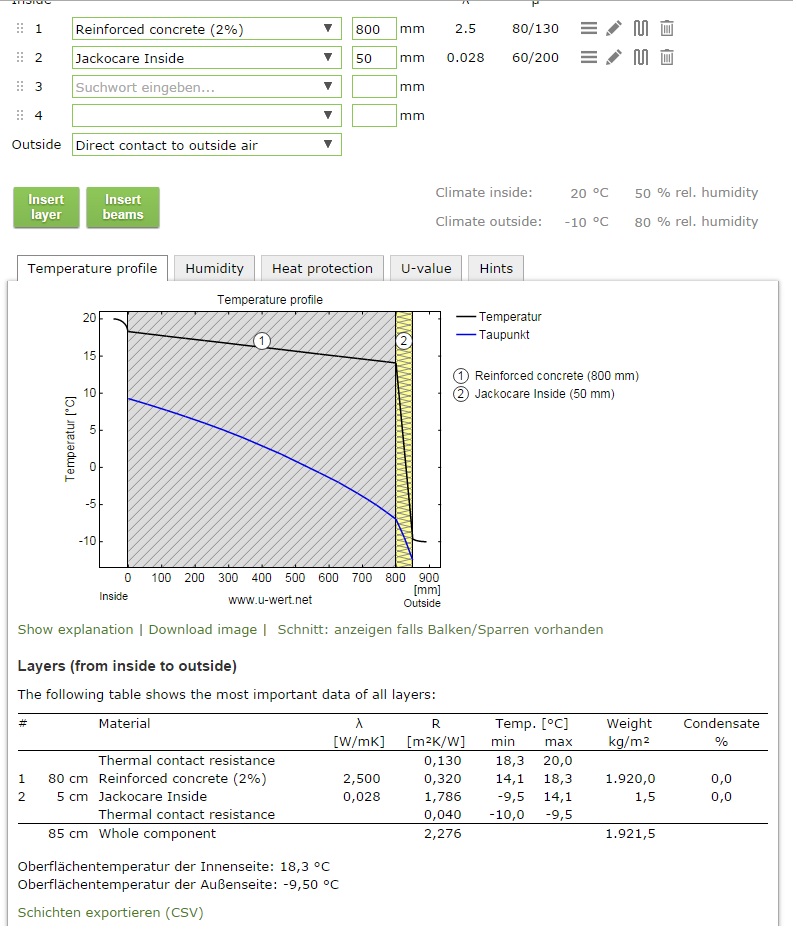Grab drag handle of layer 3
797x939 pixels.
pyautogui.click(x=20, y=86)
